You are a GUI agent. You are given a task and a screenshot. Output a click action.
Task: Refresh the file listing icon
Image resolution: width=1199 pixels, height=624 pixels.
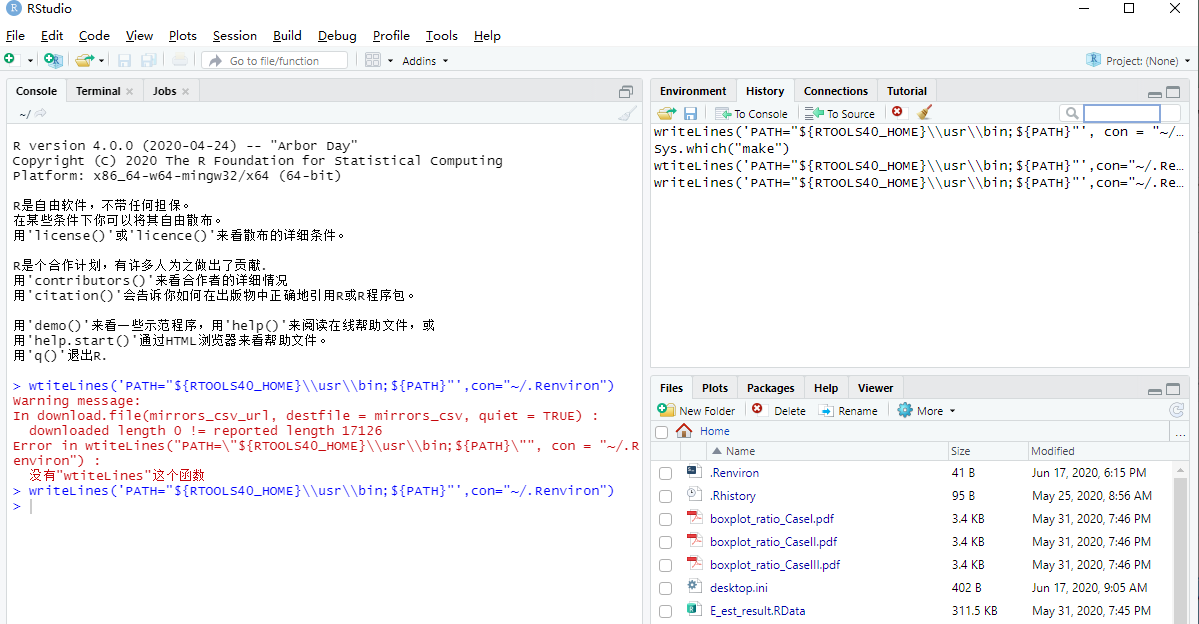pyautogui.click(x=1176, y=411)
